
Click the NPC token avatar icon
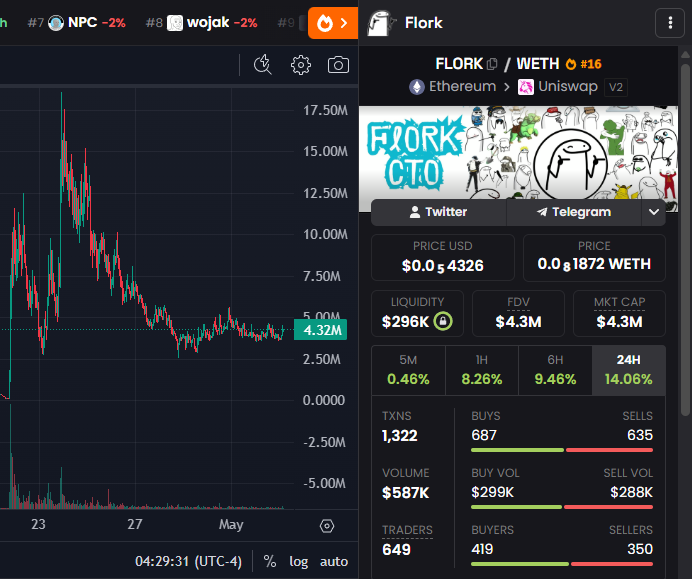[x=56, y=23]
